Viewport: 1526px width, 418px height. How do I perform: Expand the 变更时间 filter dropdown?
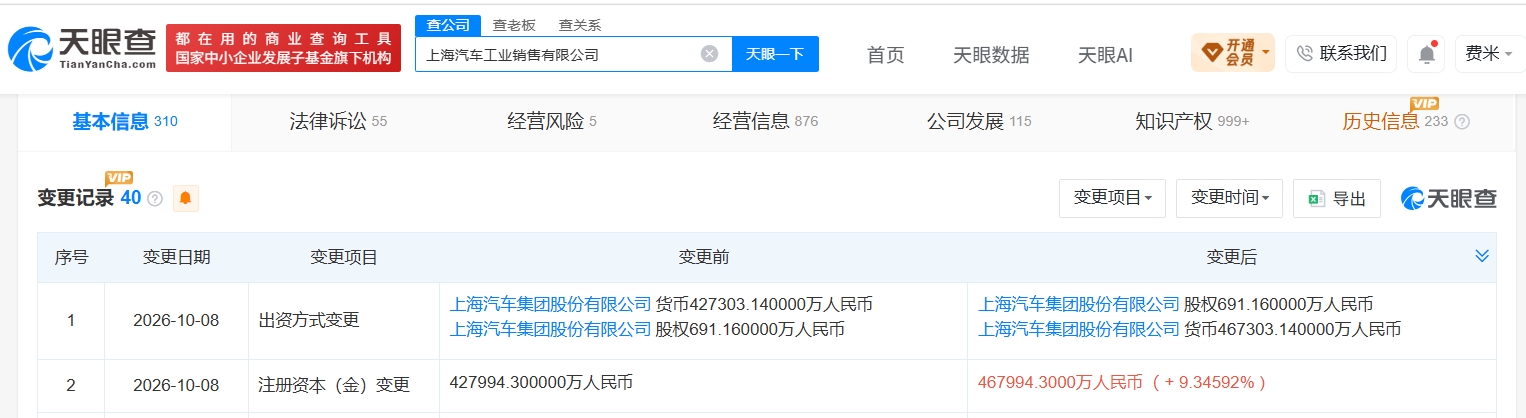[1229, 198]
